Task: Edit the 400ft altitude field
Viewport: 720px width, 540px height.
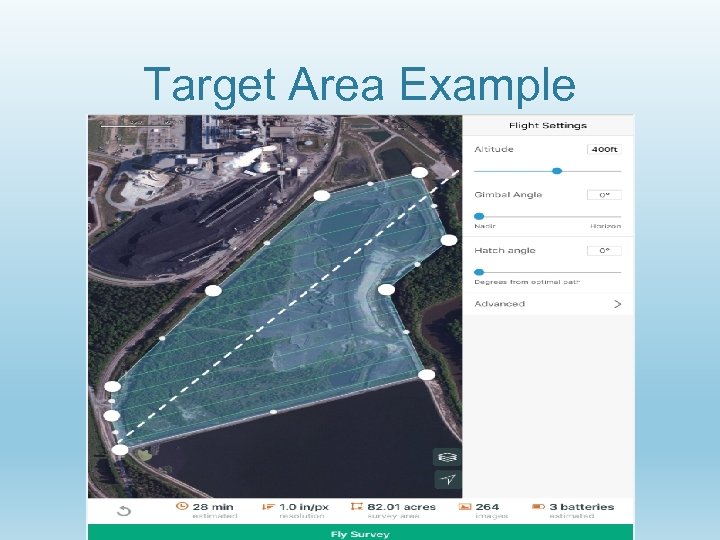Action: coord(604,149)
